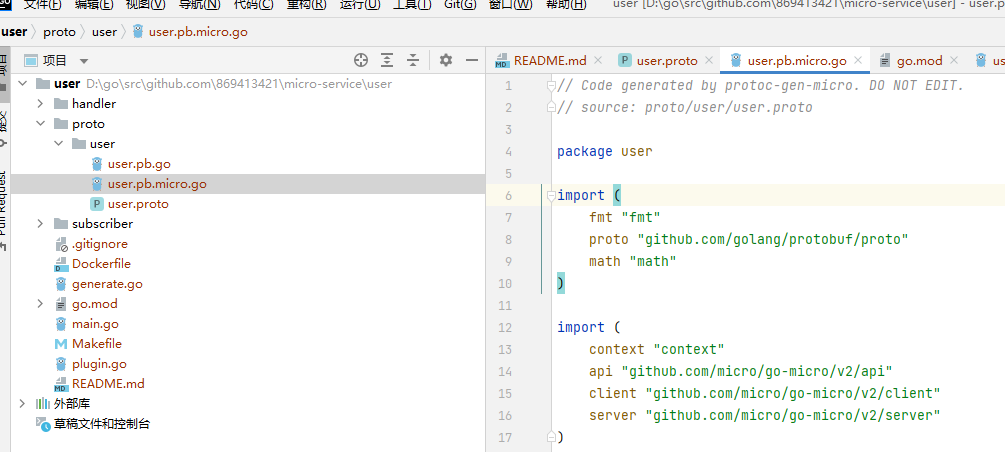This screenshot has width=1005, height=452.
Task: Expand the subscriber folder
Action: point(40,224)
